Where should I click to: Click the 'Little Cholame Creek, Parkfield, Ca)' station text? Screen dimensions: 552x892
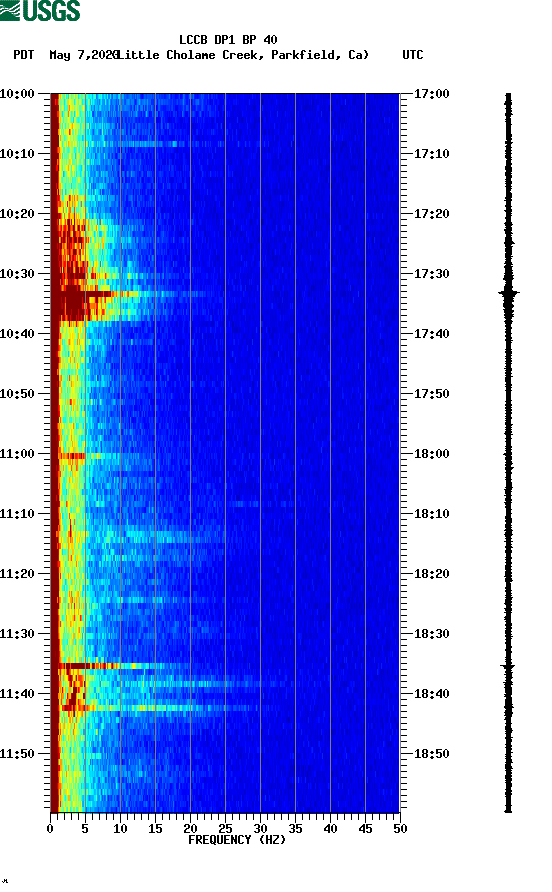pyautogui.click(x=244, y=55)
